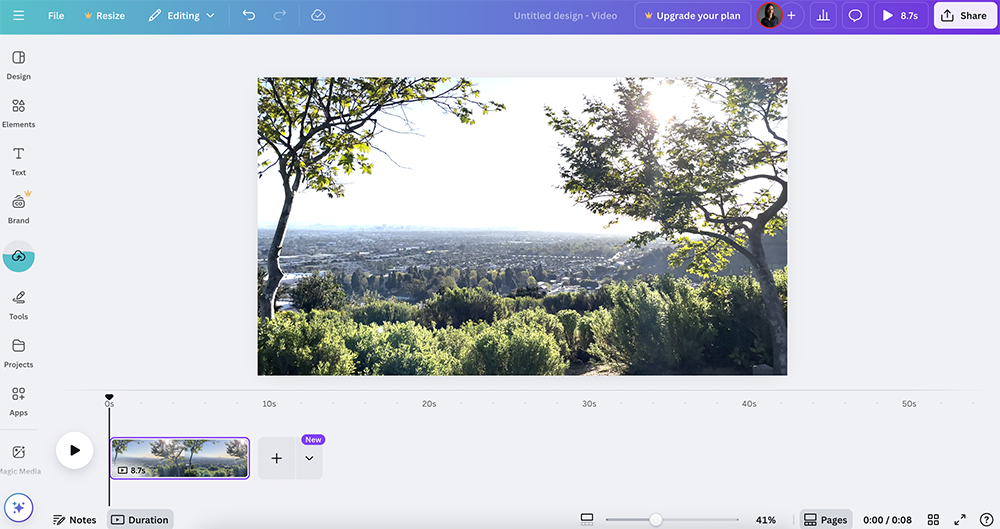Check cloud save status icon
The height and width of the screenshot is (529, 1000).
318,15
